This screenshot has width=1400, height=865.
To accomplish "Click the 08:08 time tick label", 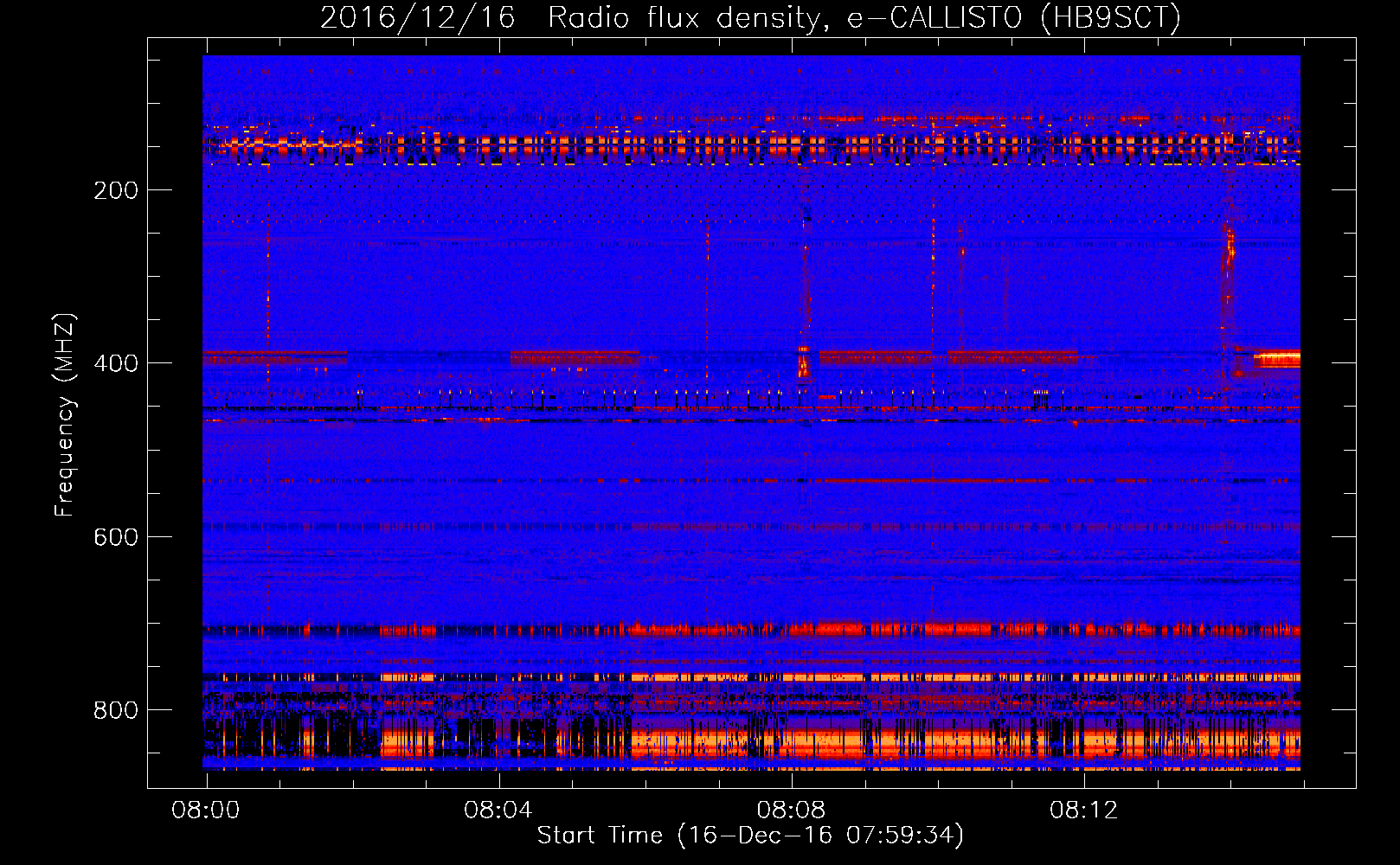I will 791,811.
